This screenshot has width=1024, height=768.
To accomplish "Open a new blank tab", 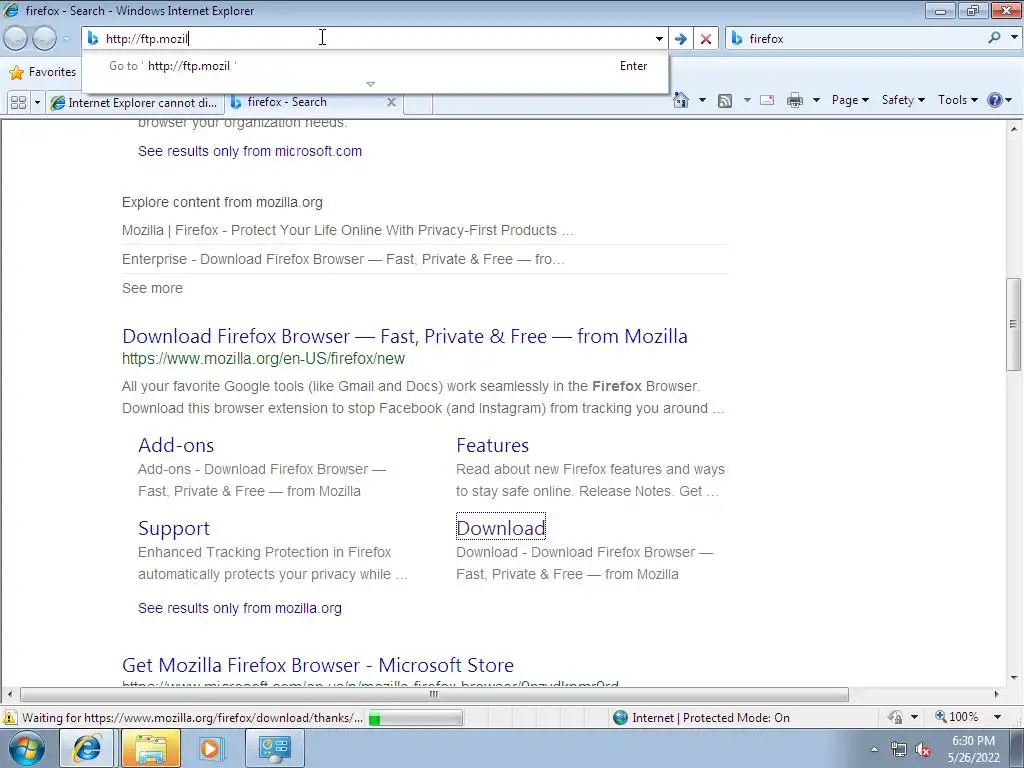I will tap(418, 103).
